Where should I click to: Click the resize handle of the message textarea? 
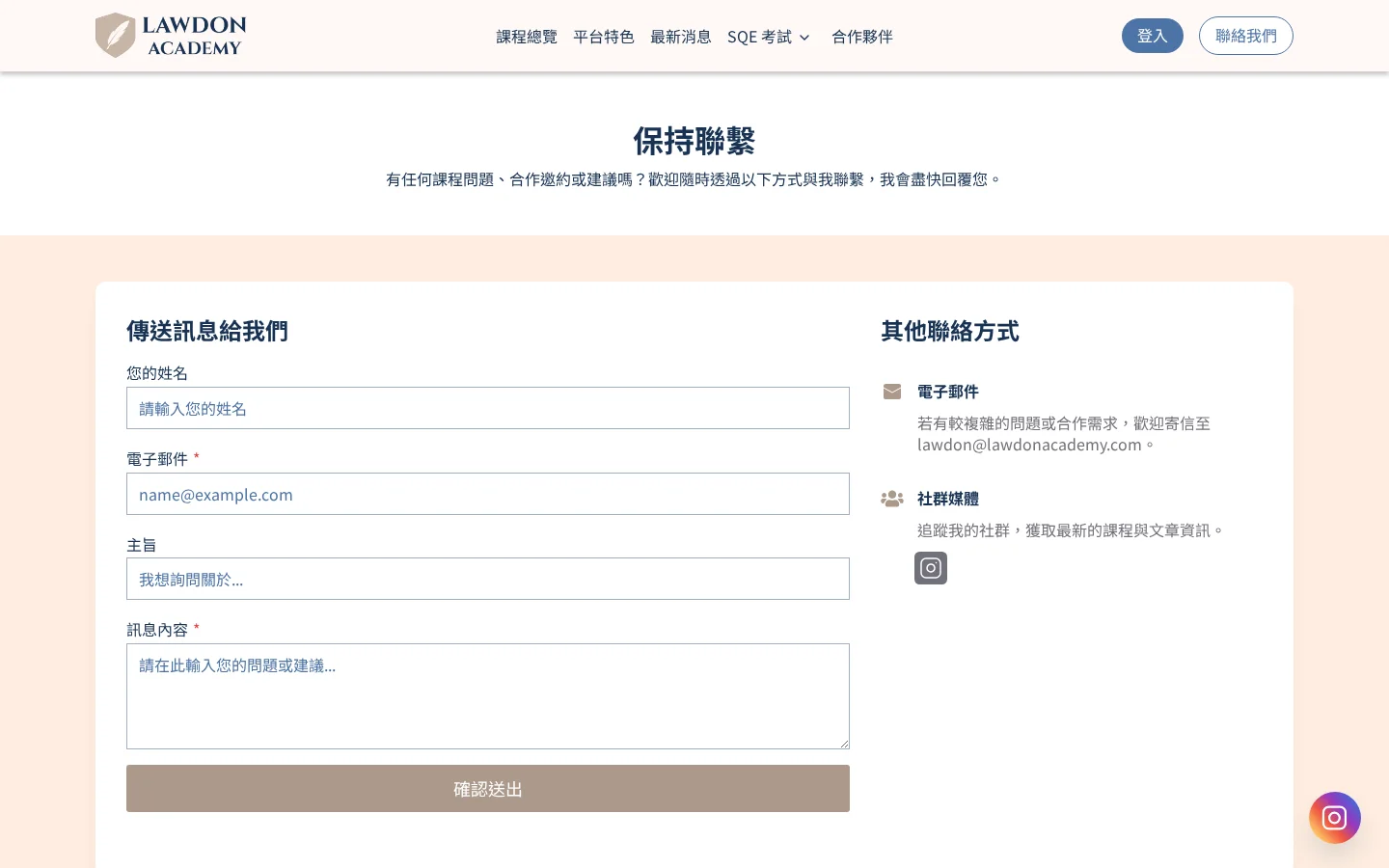click(x=845, y=742)
